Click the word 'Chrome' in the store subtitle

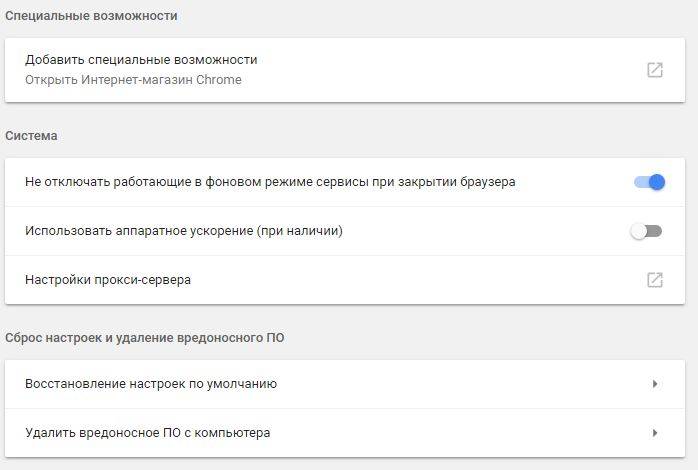pos(219,80)
